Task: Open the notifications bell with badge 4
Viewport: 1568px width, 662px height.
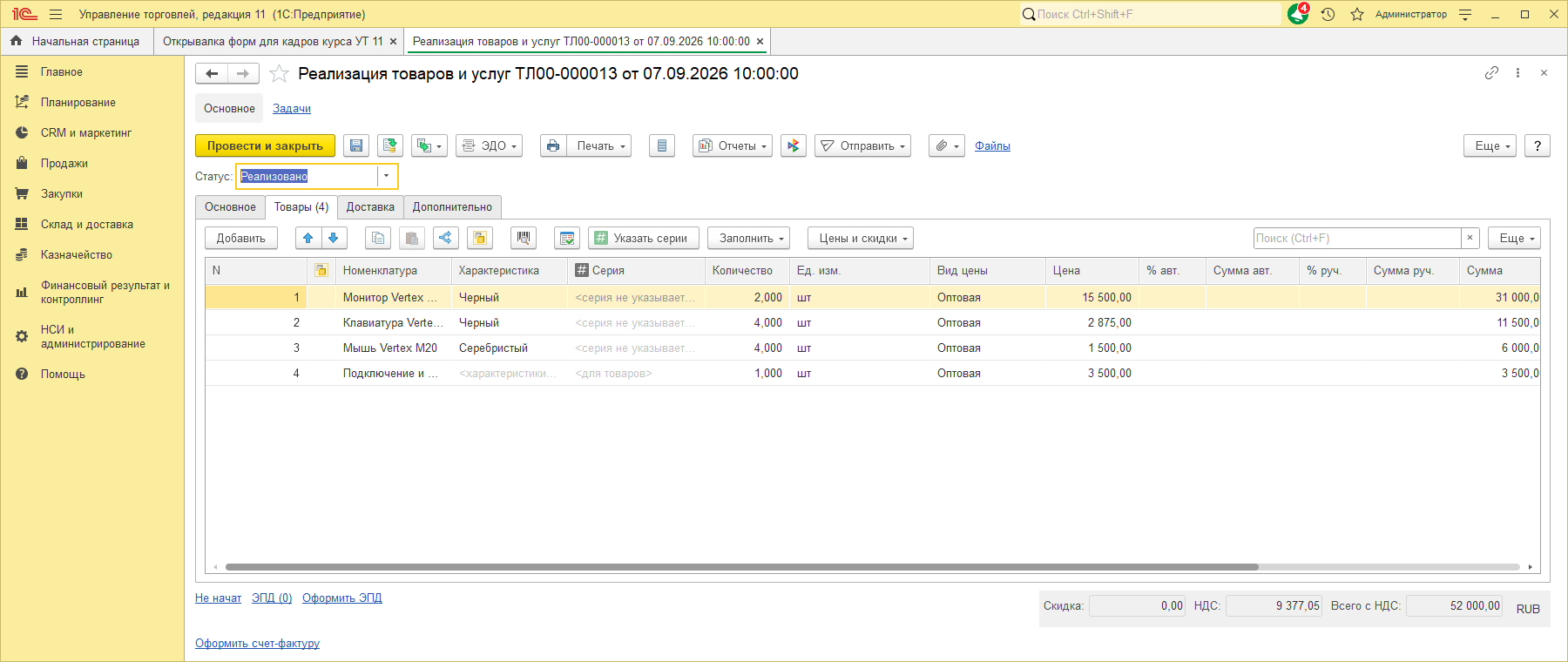Action: point(1298,14)
